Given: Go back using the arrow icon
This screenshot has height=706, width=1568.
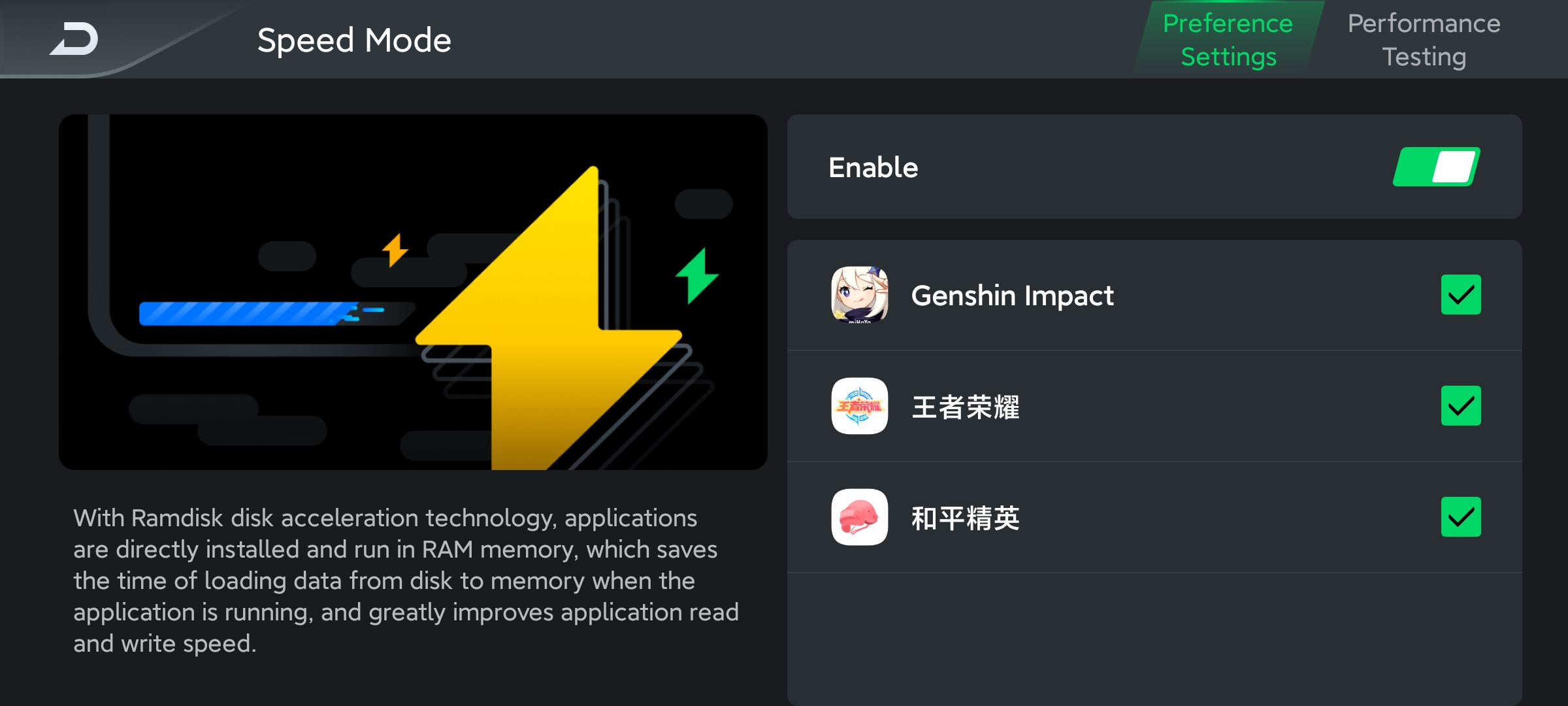Looking at the screenshot, I should pyautogui.click(x=74, y=39).
